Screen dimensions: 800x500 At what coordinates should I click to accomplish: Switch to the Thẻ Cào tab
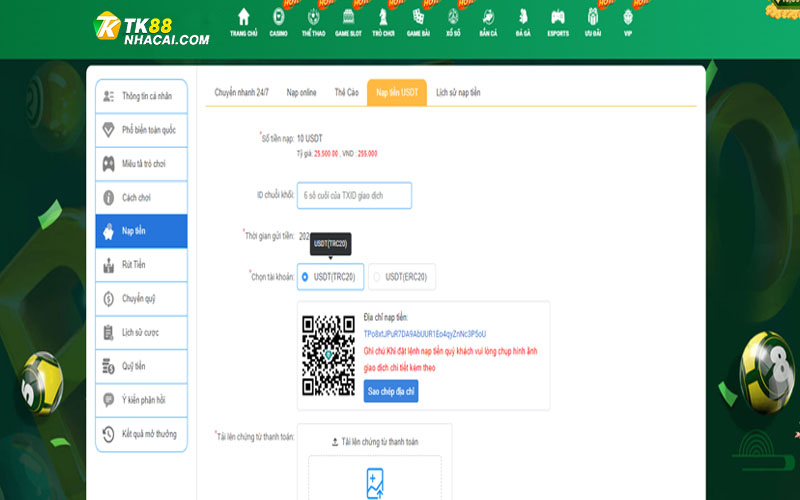pos(346,92)
